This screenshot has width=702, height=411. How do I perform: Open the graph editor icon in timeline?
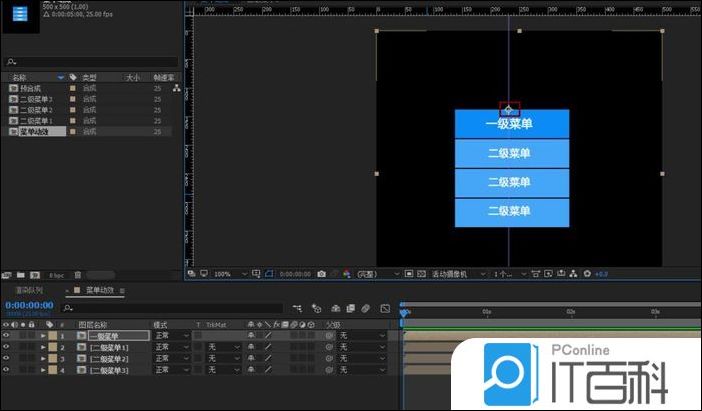coord(385,309)
